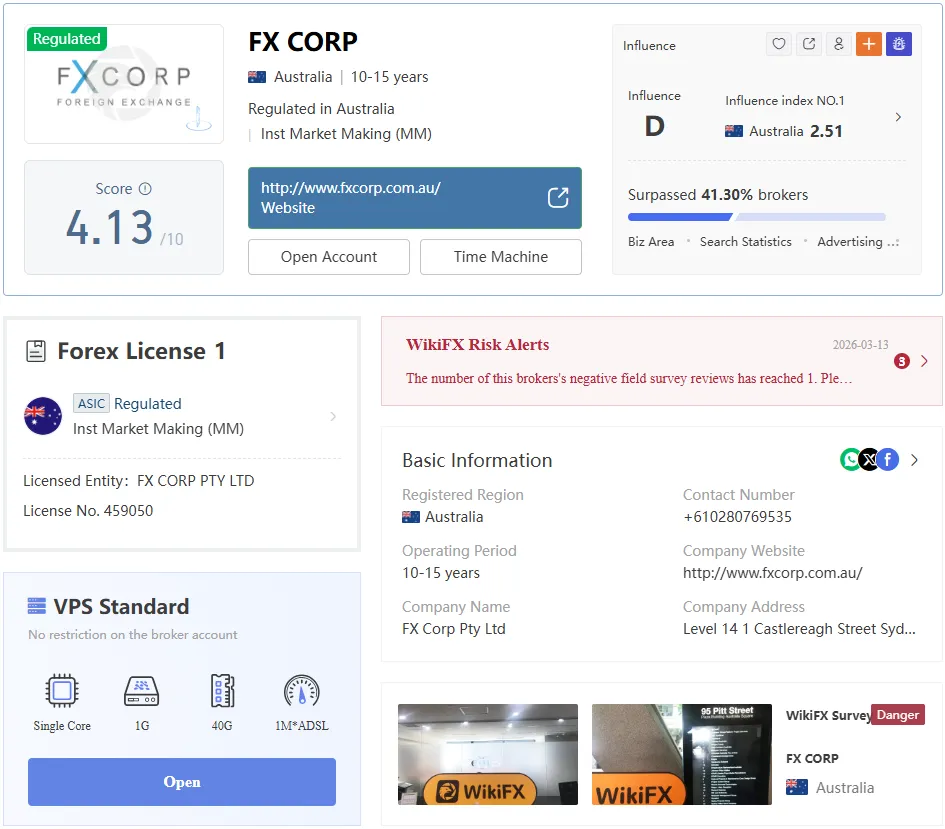The height and width of the screenshot is (829, 945).
Task: Expand the WikiFX Risk Alerts chevron
Action: pyautogui.click(x=925, y=361)
